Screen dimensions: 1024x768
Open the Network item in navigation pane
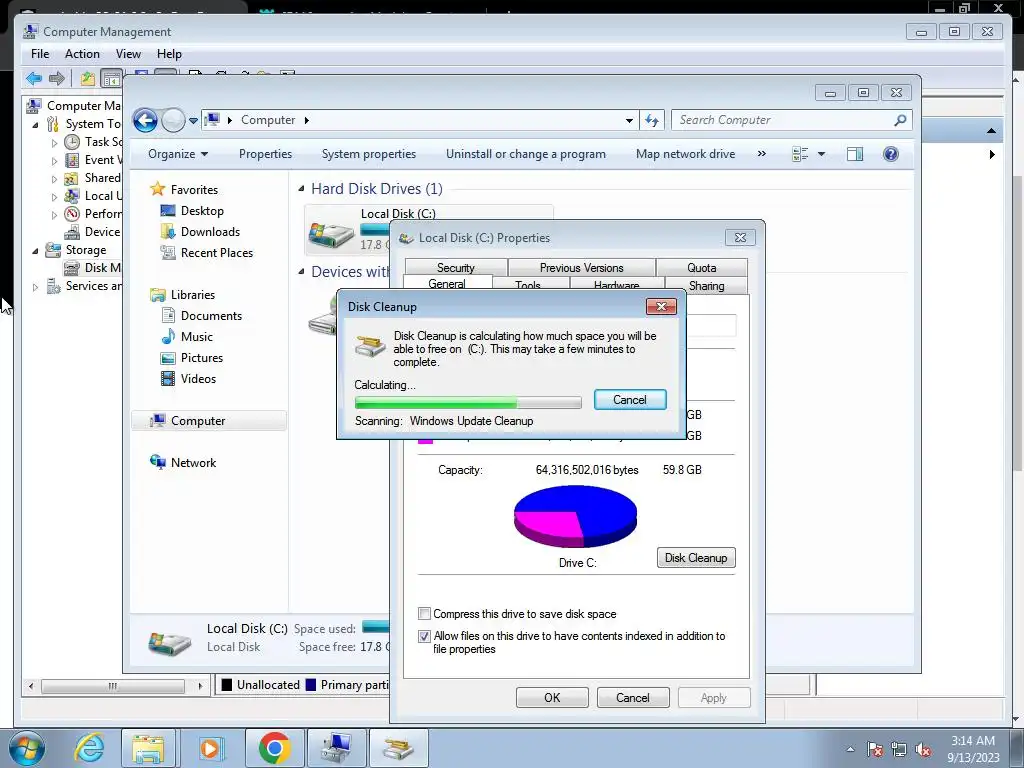193,462
